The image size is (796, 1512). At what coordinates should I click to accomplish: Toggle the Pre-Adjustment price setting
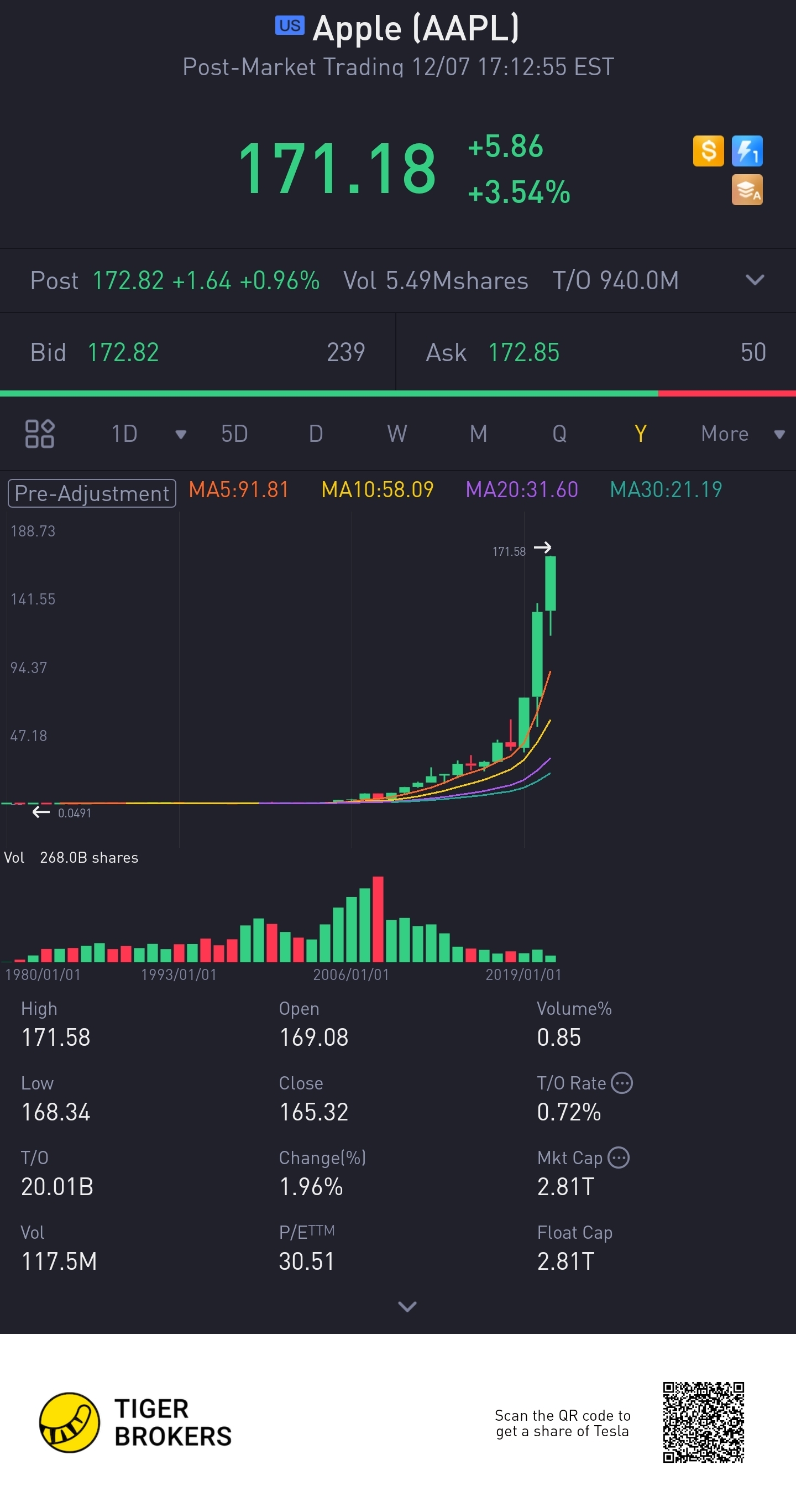pyautogui.click(x=92, y=493)
